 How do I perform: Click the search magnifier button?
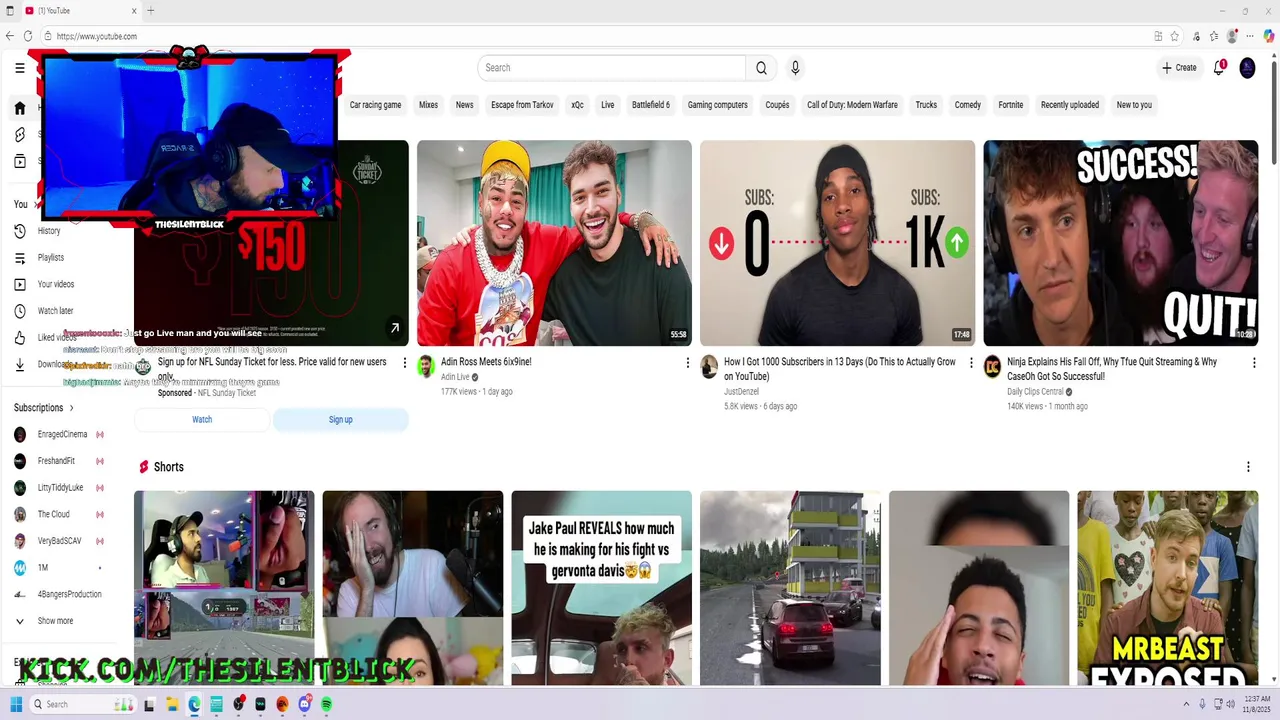tap(761, 68)
